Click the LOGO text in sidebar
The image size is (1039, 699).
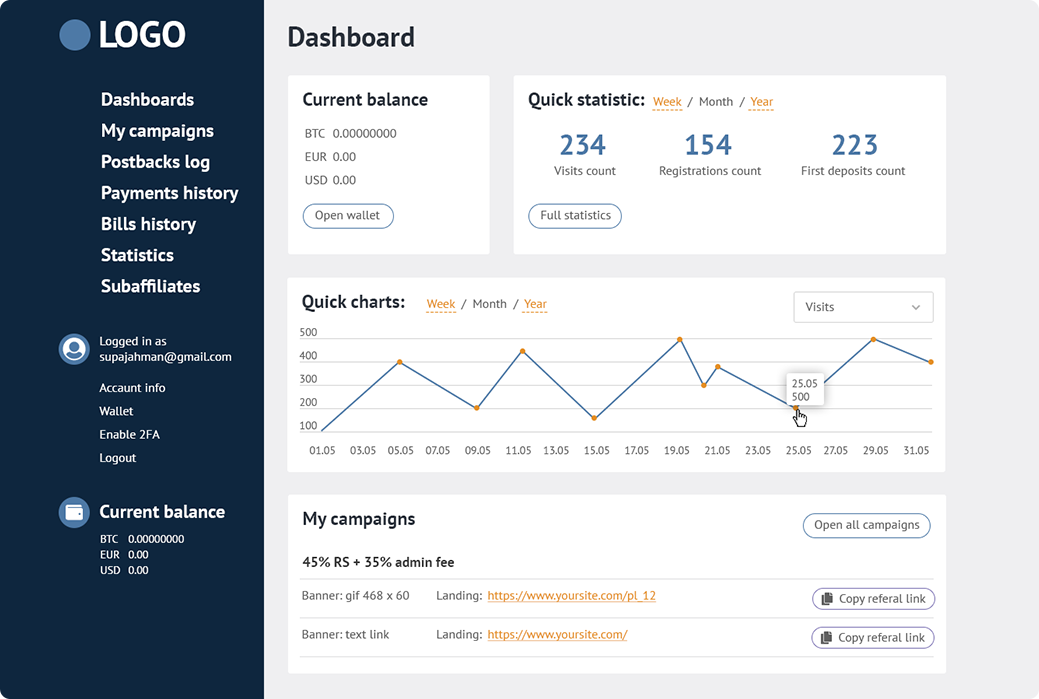pyautogui.click(x=142, y=35)
